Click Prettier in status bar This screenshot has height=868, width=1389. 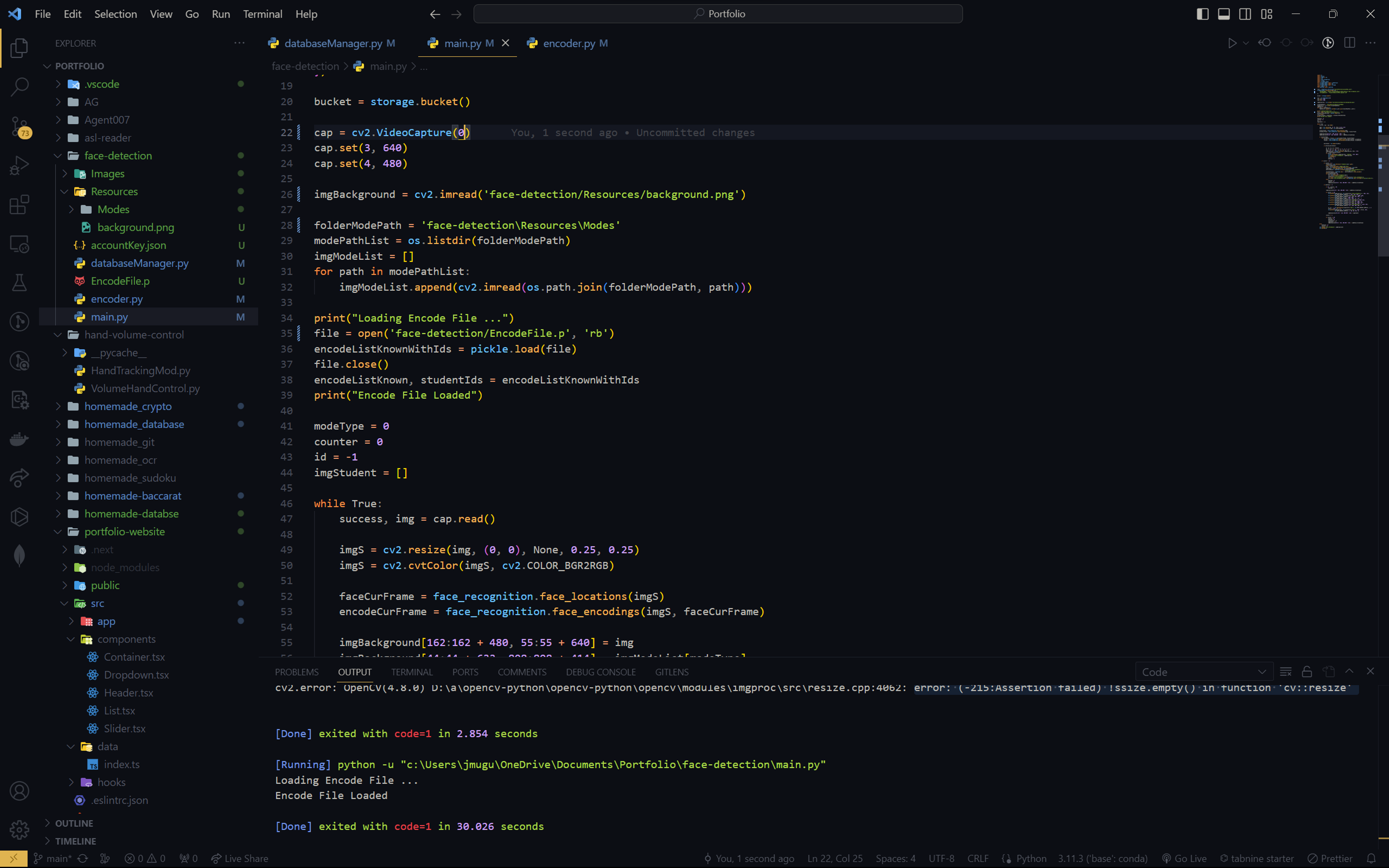(1330, 858)
